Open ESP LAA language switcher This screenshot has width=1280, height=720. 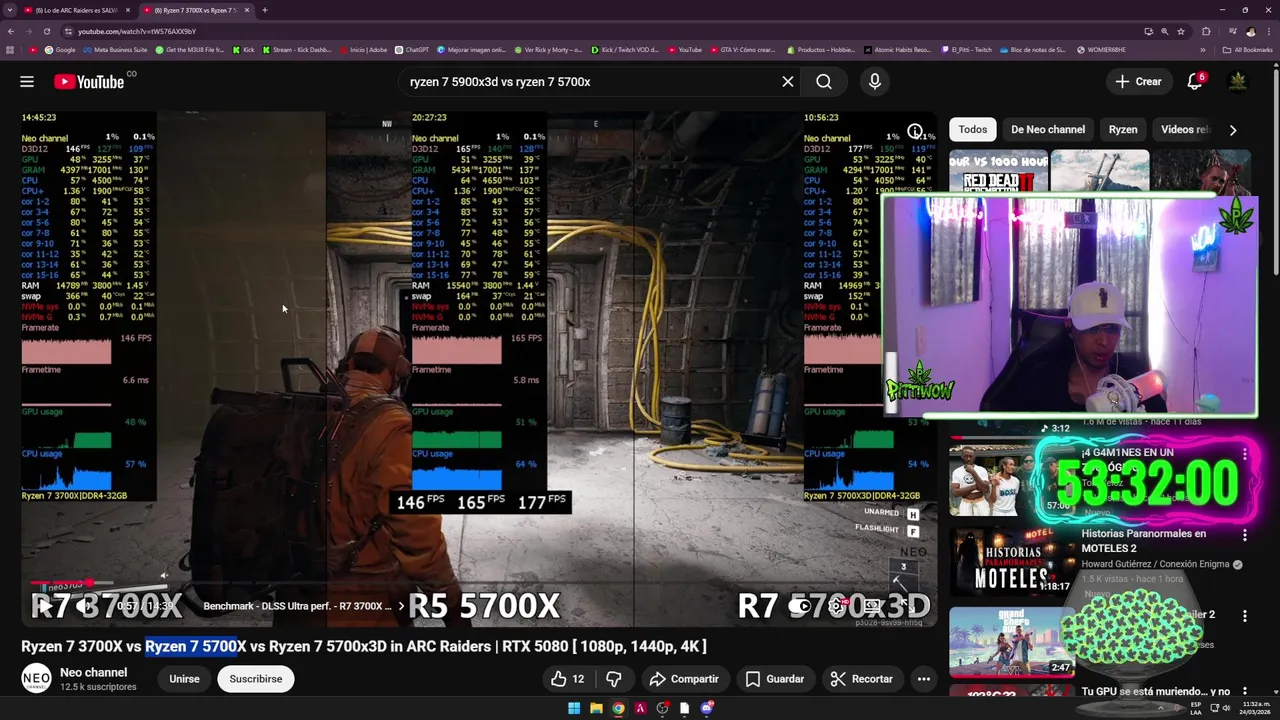coord(1196,708)
